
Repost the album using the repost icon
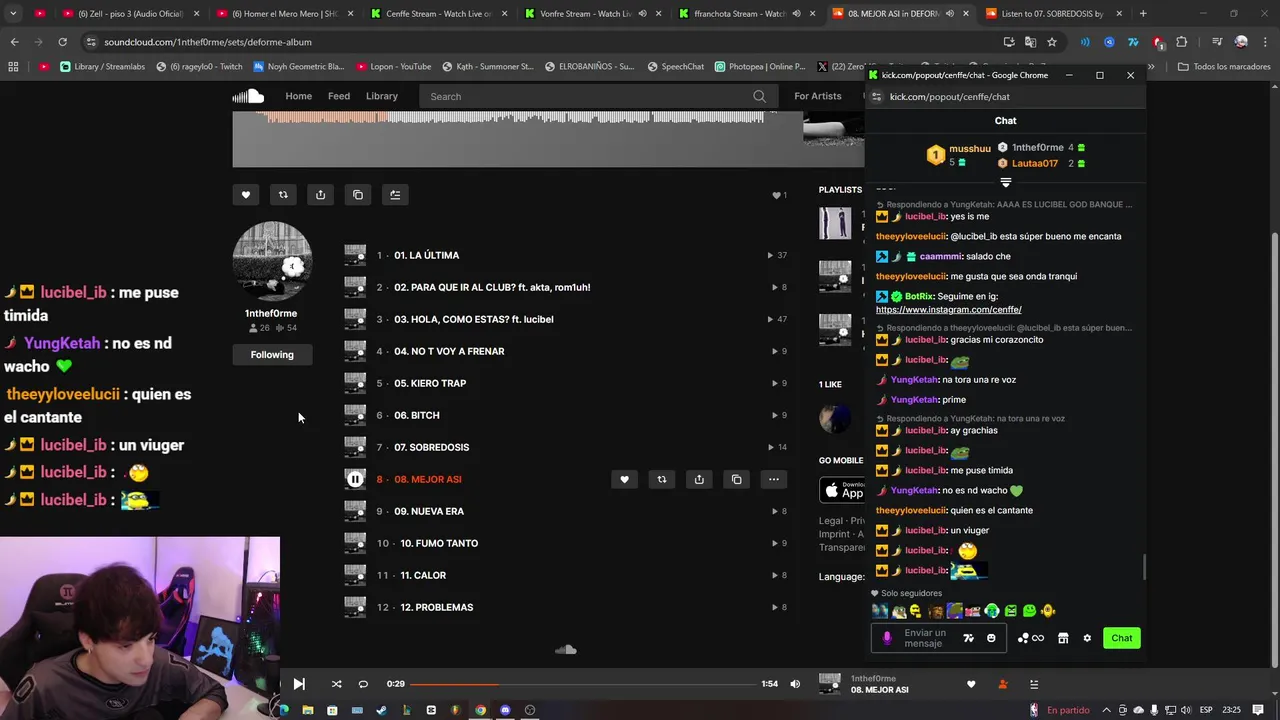coord(283,195)
